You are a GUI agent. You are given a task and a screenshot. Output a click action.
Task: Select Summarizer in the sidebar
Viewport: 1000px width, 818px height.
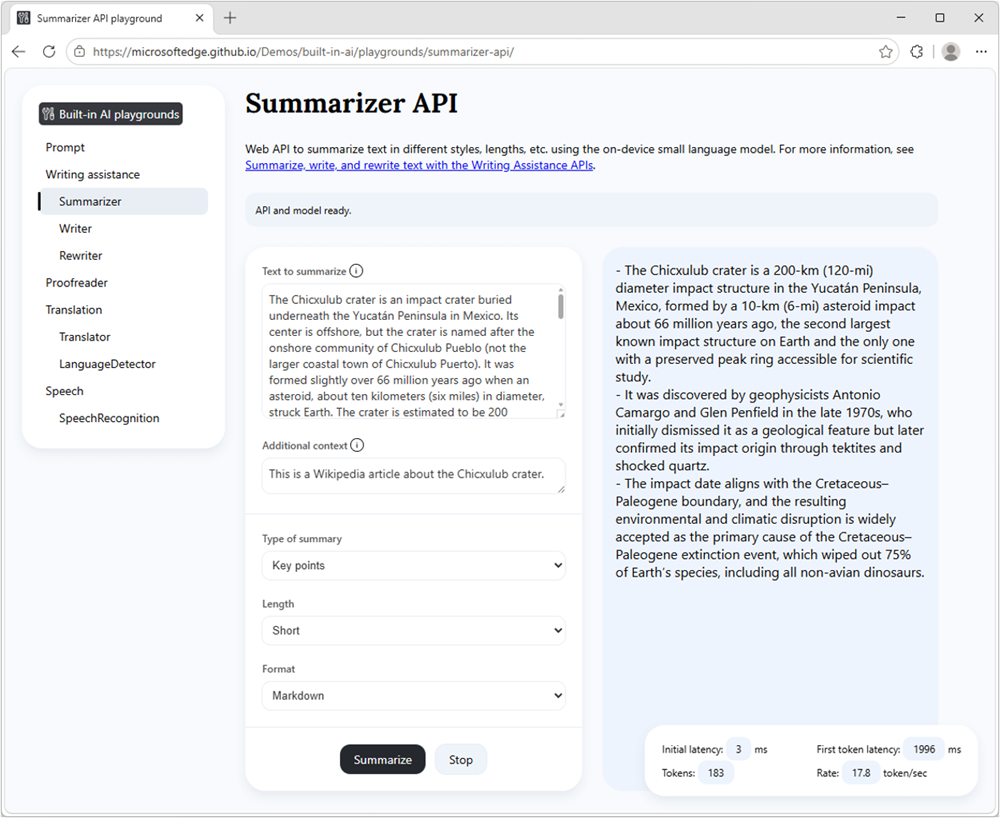(x=123, y=201)
